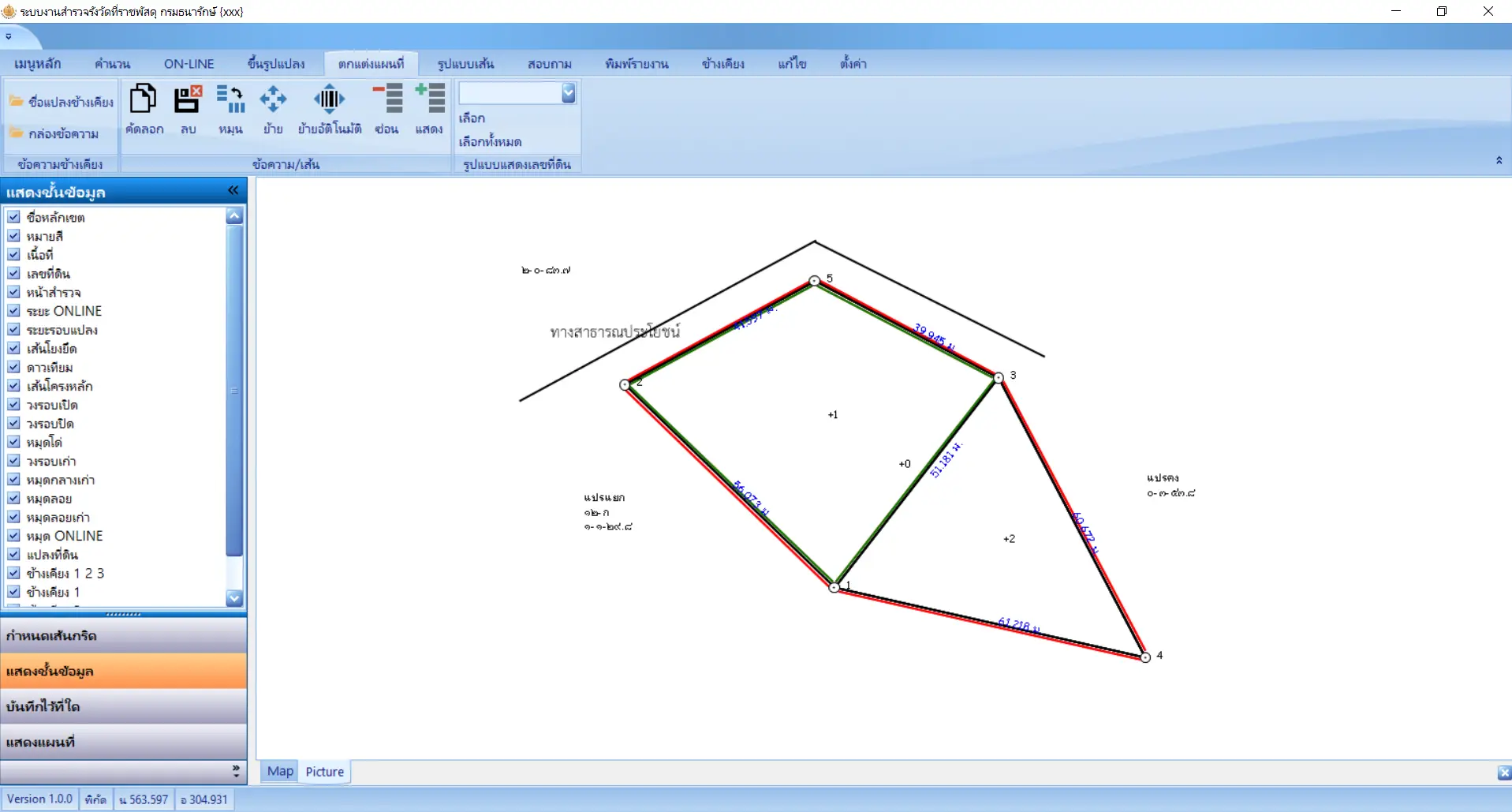Collapse the ribbon with the arrow
1512x812 pixels.
coord(1499,161)
